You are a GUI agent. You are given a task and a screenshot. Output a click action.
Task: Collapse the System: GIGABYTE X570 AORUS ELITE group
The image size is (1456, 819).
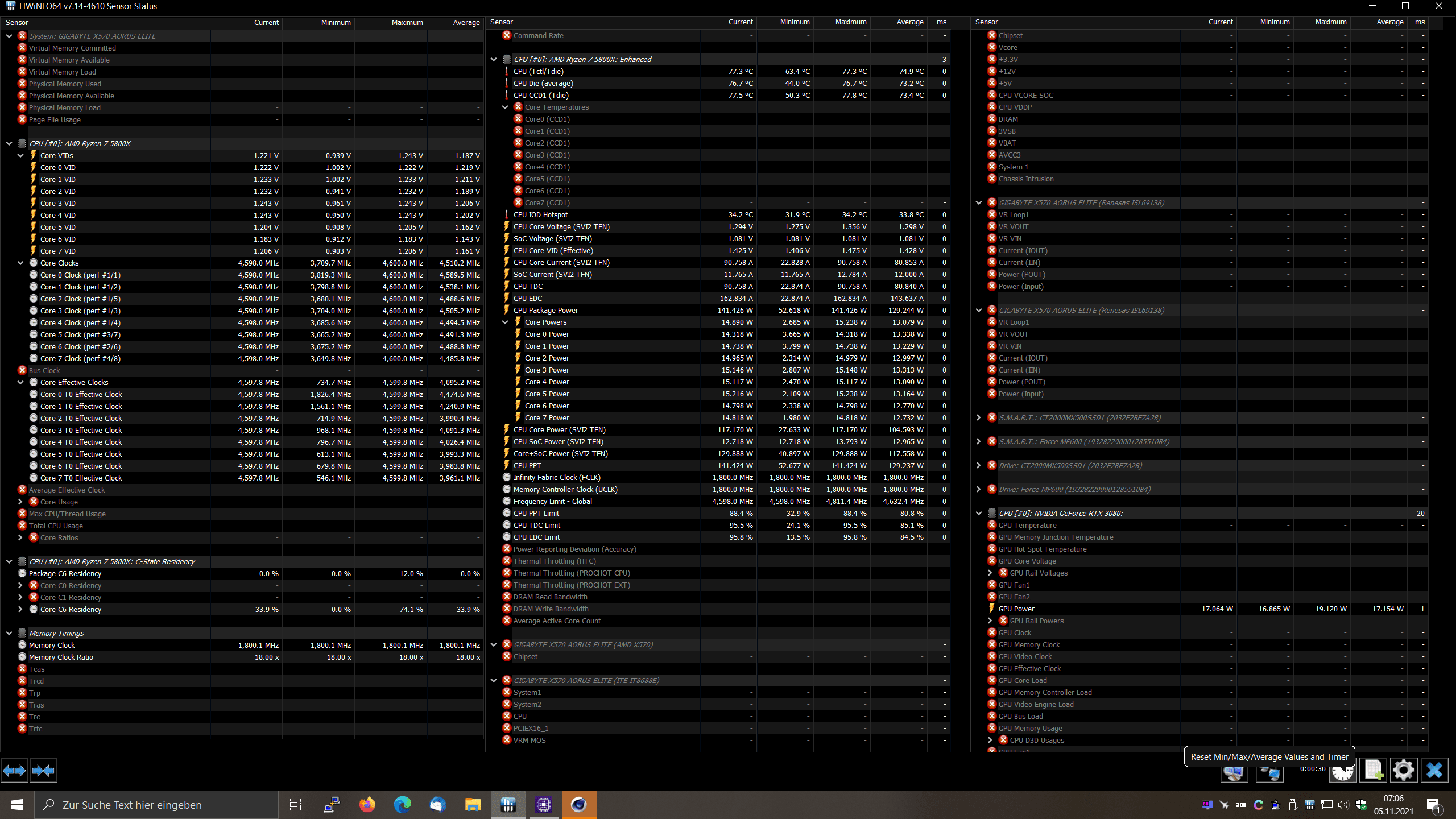[x=9, y=36]
